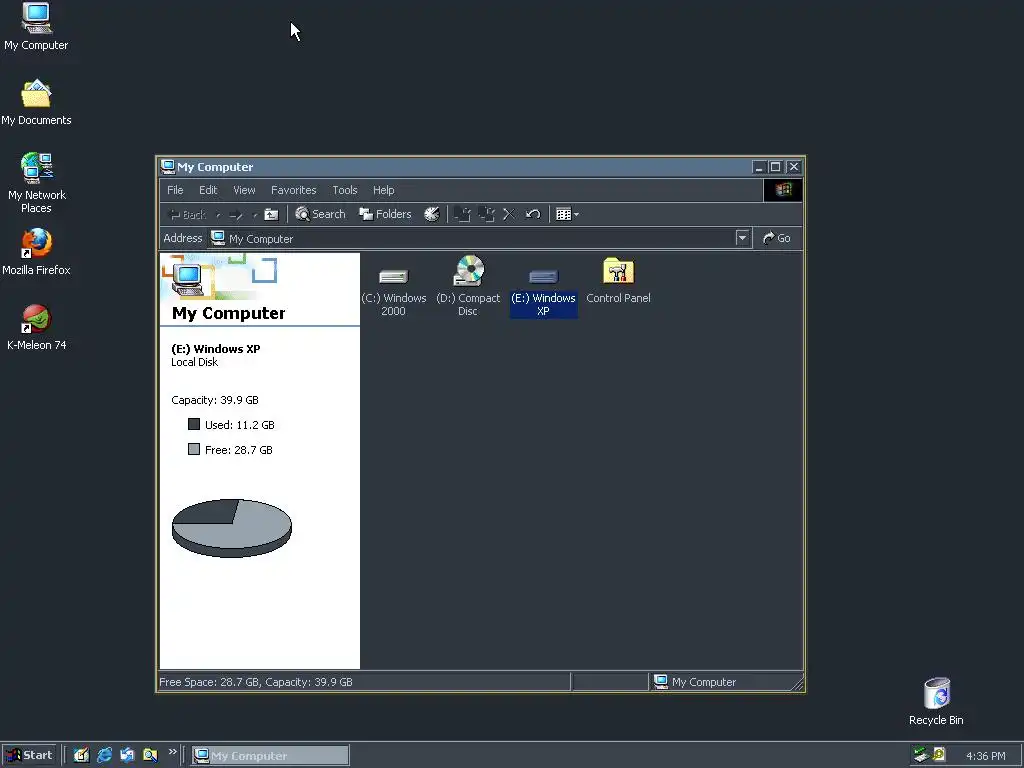Expand the quick launch overflow chevron
1024x768 pixels.
[172, 752]
